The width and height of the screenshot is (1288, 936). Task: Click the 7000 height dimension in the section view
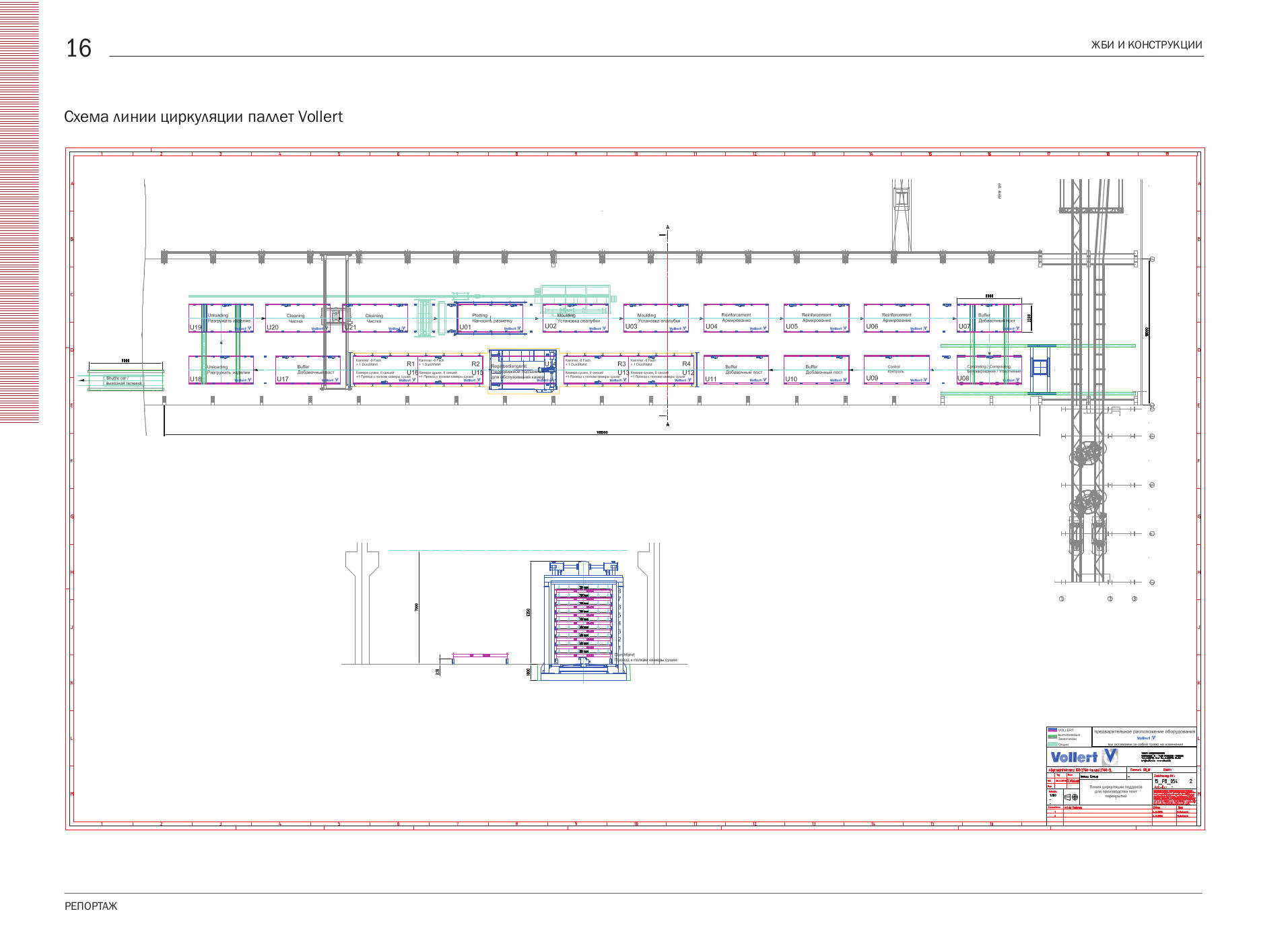point(417,607)
